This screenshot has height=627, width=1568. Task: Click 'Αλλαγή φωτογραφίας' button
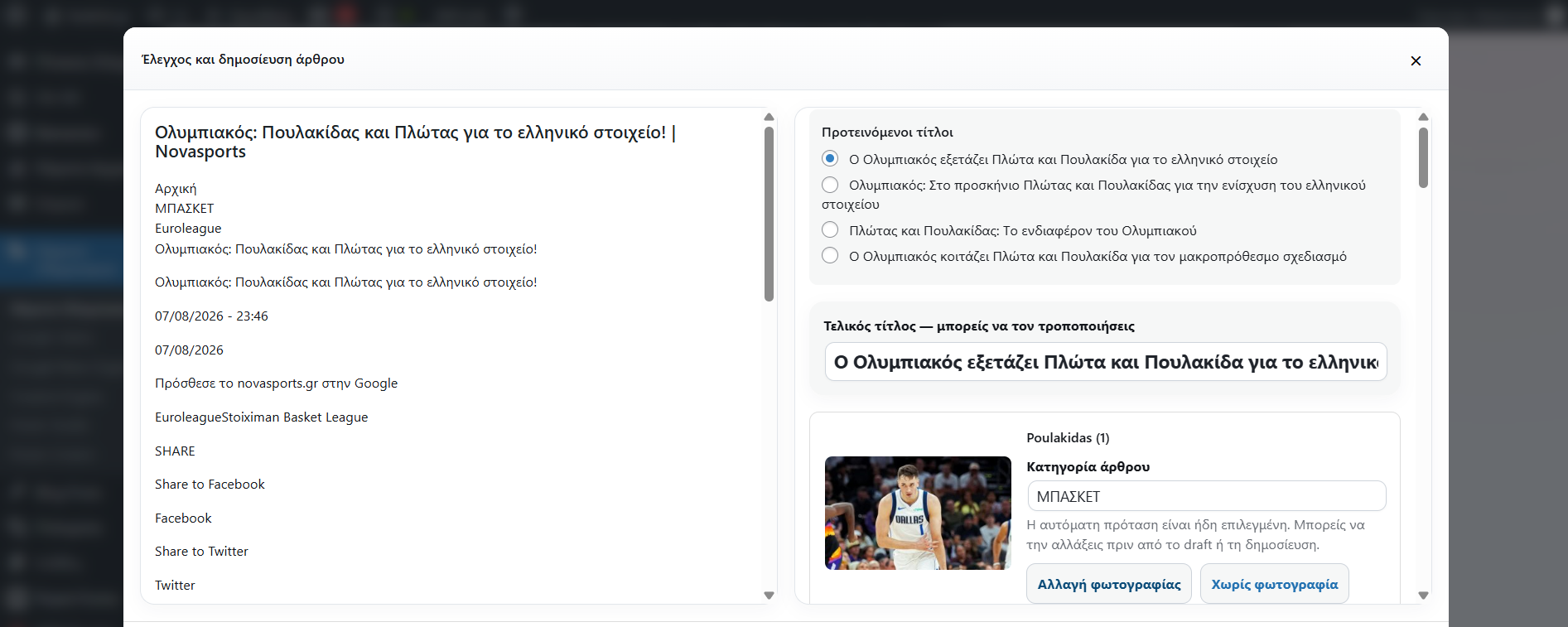click(1109, 584)
